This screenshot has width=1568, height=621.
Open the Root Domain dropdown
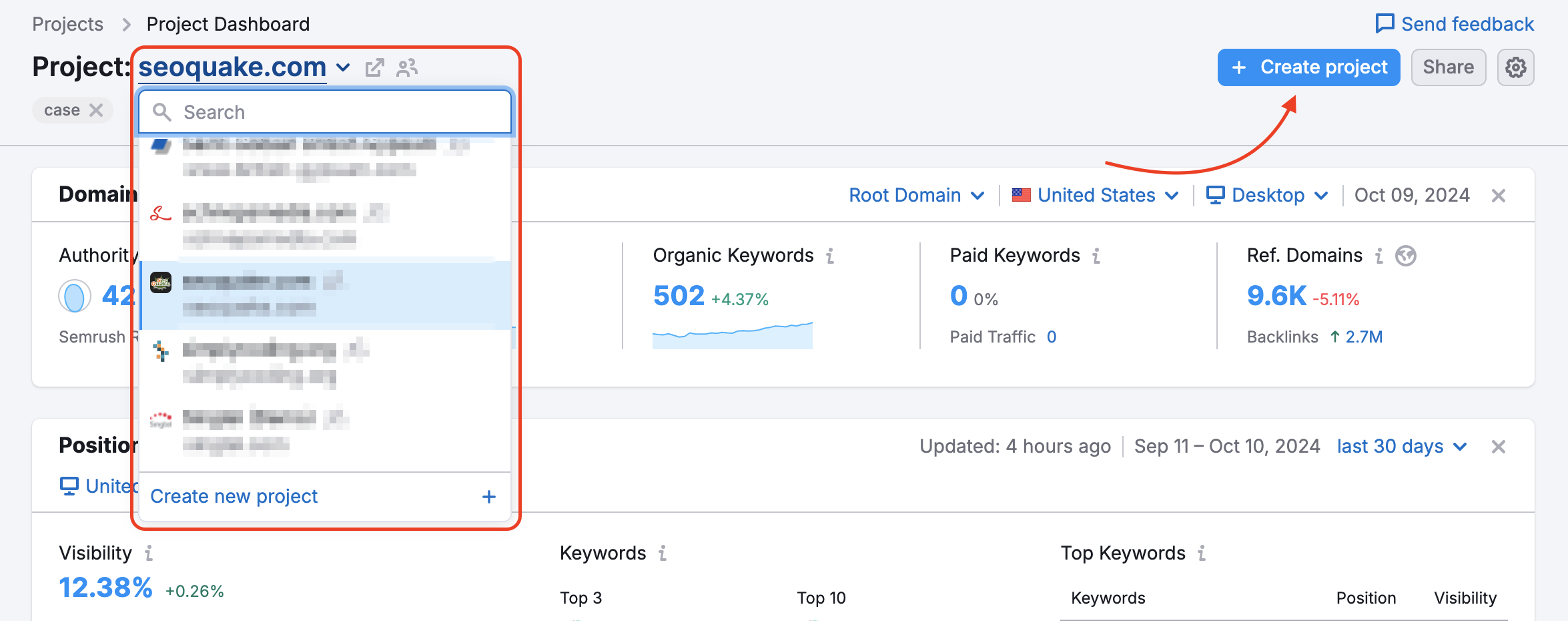917,196
